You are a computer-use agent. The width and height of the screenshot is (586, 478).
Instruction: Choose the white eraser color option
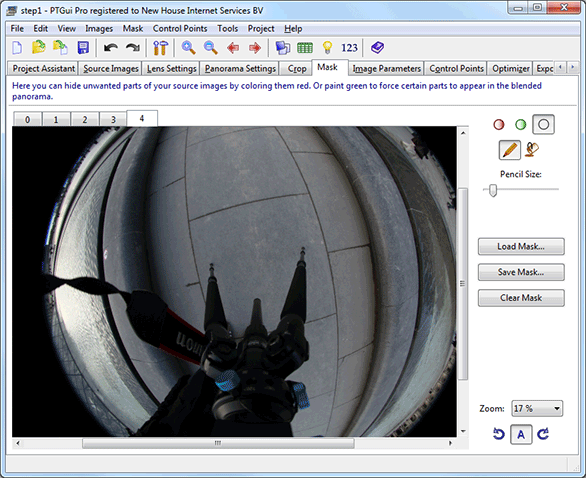point(543,124)
